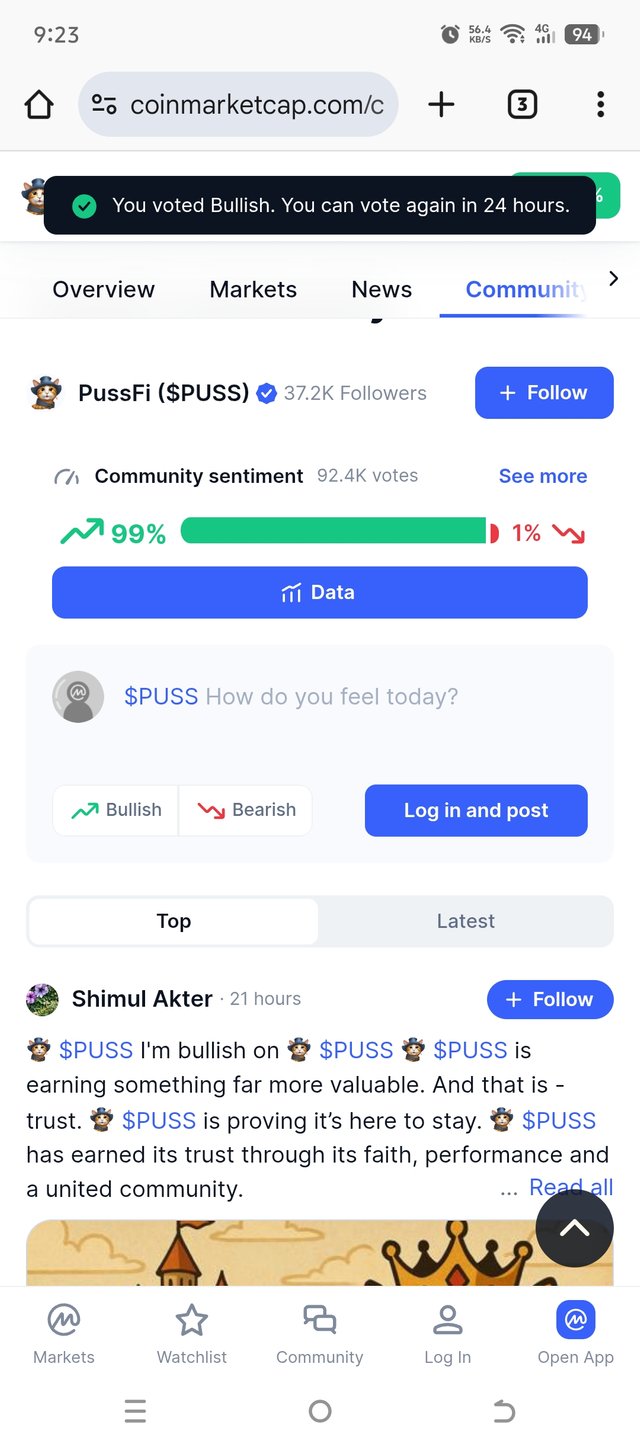
Task: Click the green sentiment progress bar
Action: (334, 531)
